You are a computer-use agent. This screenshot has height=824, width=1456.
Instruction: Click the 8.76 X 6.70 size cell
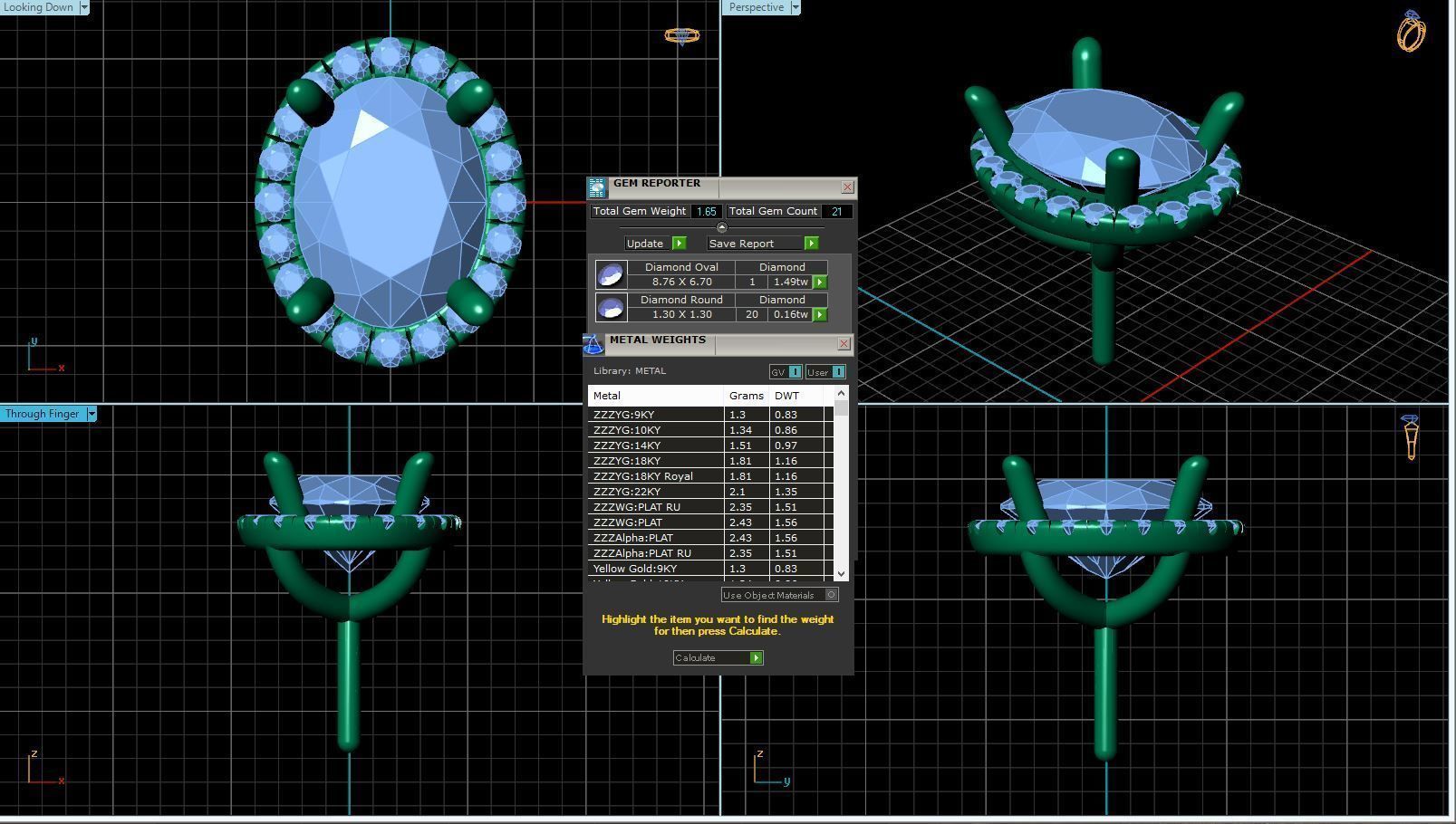click(x=681, y=283)
